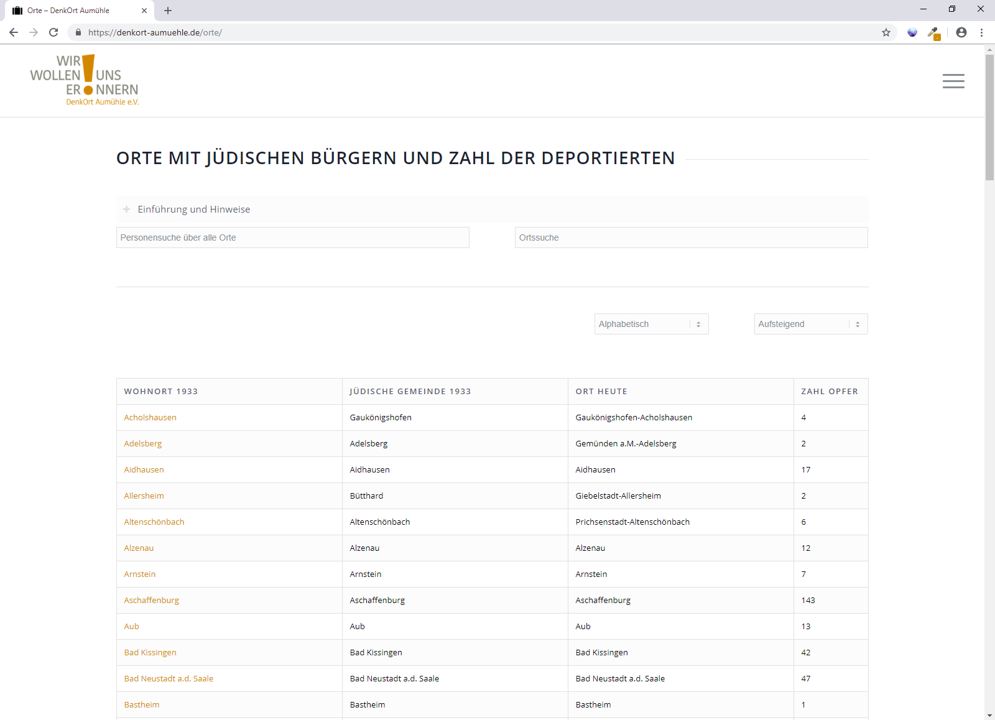Close the Orte – DenkOrt Aumühle tab
Screen dimensions: 995x720
144,10
